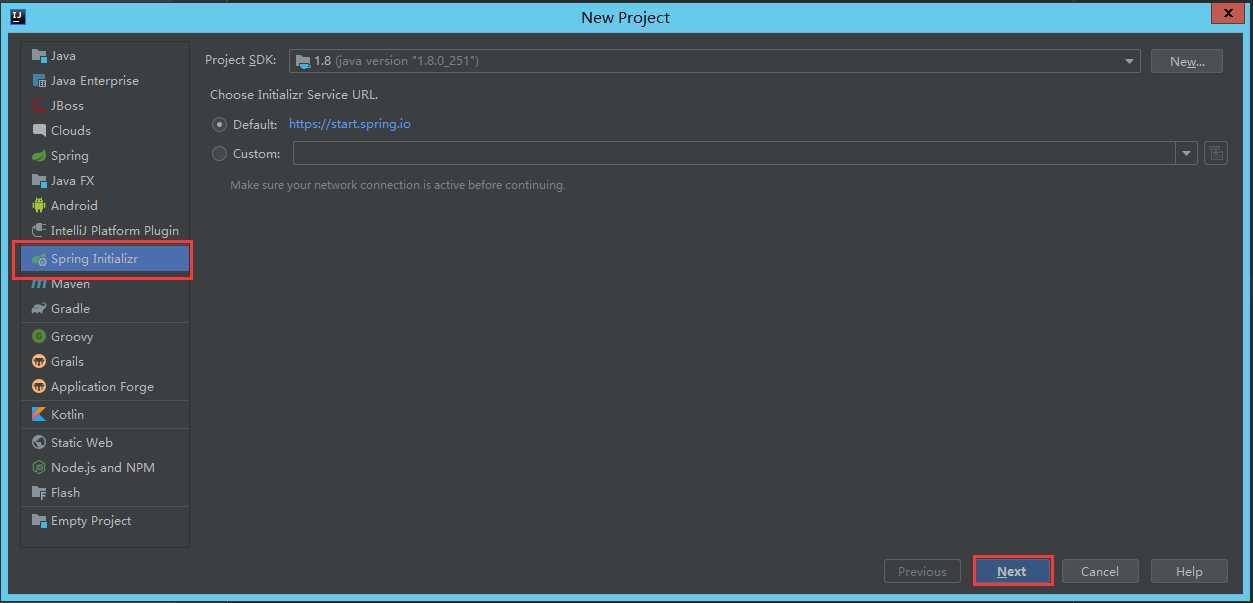The width and height of the screenshot is (1253, 603).
Task: Expand the Custom URL dropdown arrow
Action: click(1187, 154)
